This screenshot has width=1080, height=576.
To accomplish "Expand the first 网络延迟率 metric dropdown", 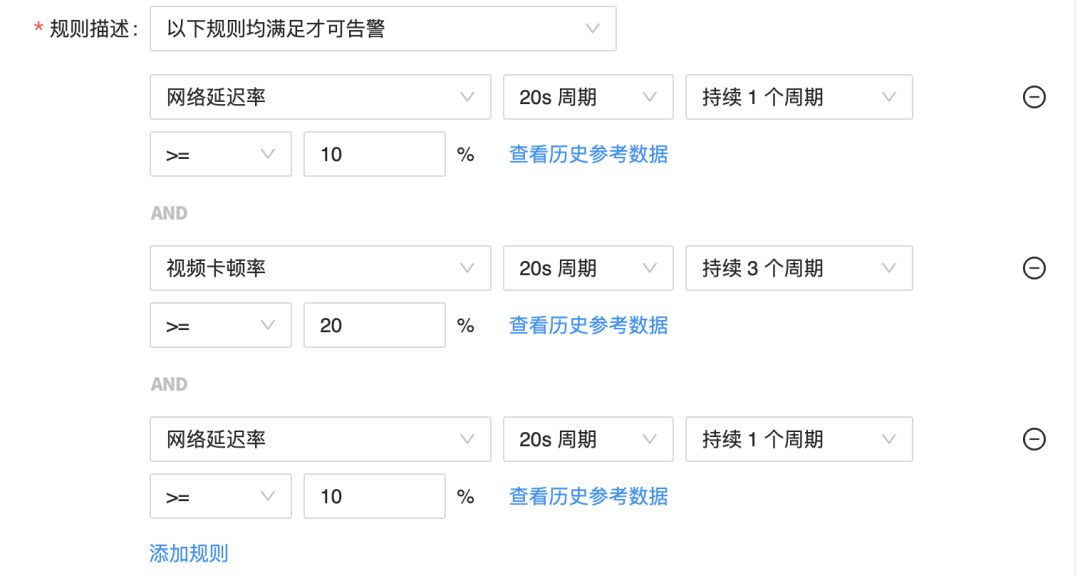I will pos(320,97).
